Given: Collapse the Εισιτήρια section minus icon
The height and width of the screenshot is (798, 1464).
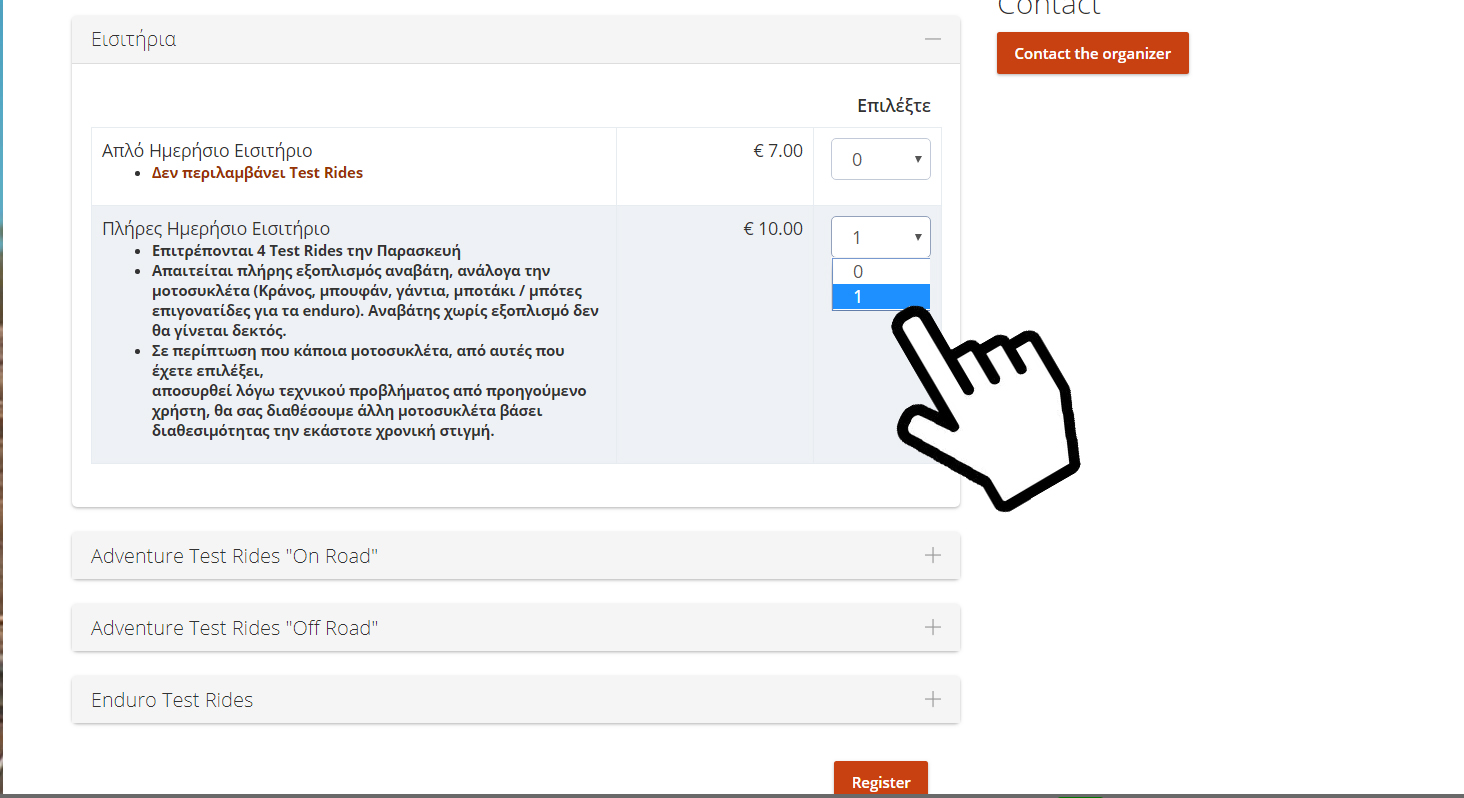Looking at the screenshot, I should pyautogui.click(x=933, y=39).
